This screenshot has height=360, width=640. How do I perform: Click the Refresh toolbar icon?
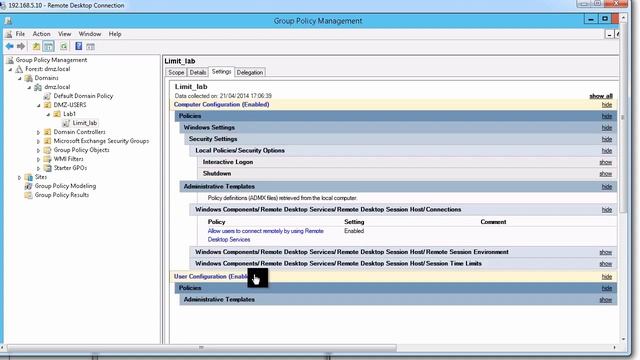(64, 47)
